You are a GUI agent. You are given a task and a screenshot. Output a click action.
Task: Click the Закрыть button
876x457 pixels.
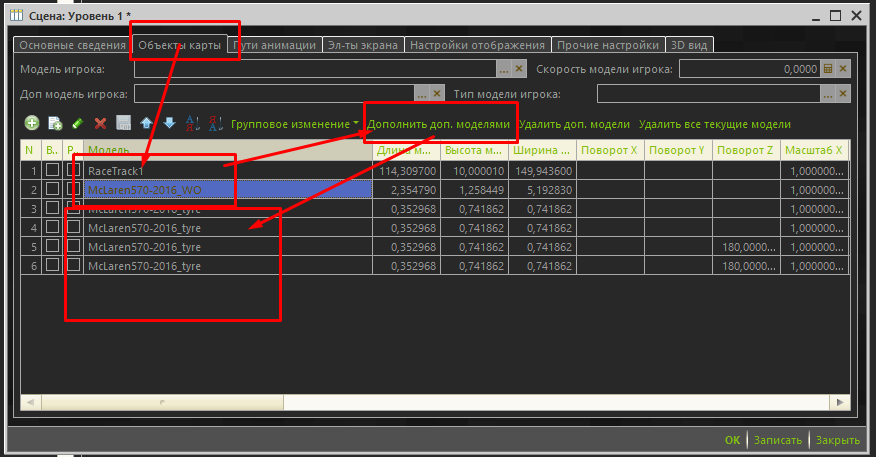837,440
